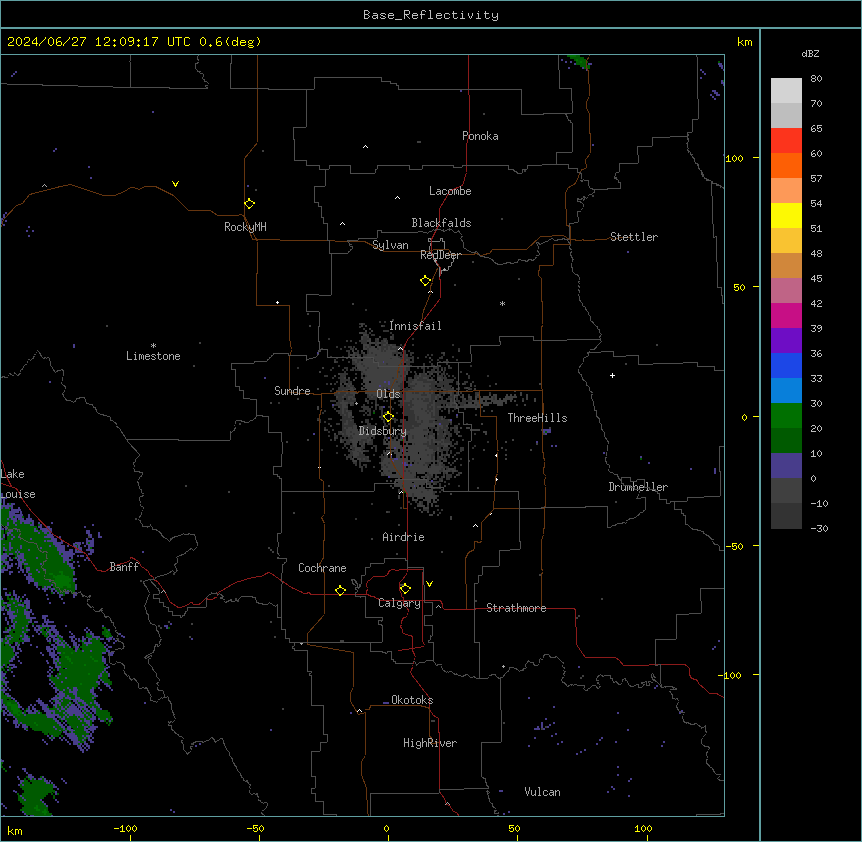The width and height of the screenshot is (862, 842).
Task: Click the Stettler city label
Action: [x=633, y=237]
